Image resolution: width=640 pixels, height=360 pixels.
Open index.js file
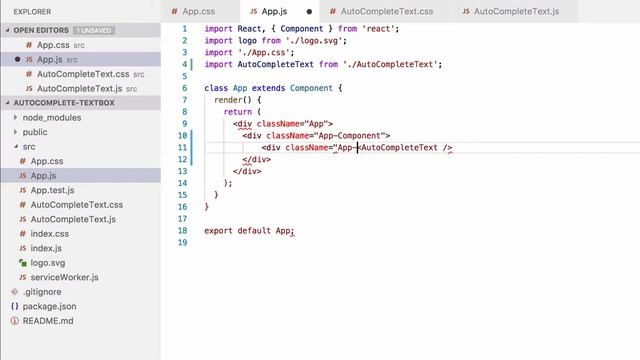pyautogui.click(x=81, y=248)
